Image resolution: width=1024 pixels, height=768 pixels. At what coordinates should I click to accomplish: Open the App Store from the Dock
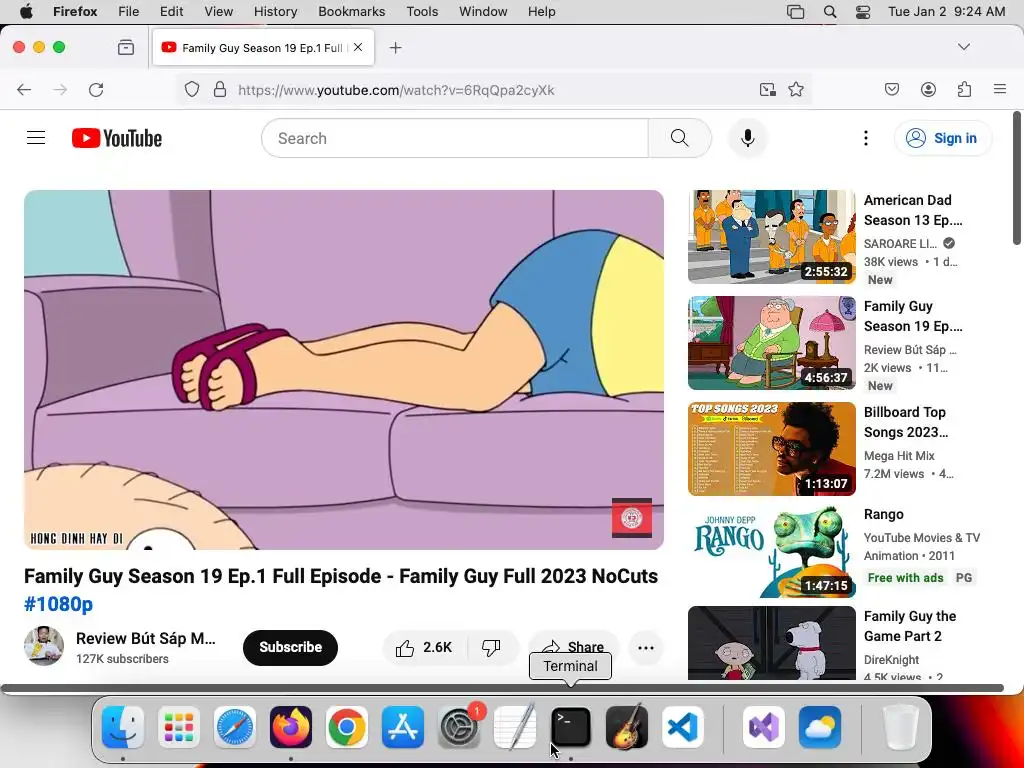coord(403,727)
